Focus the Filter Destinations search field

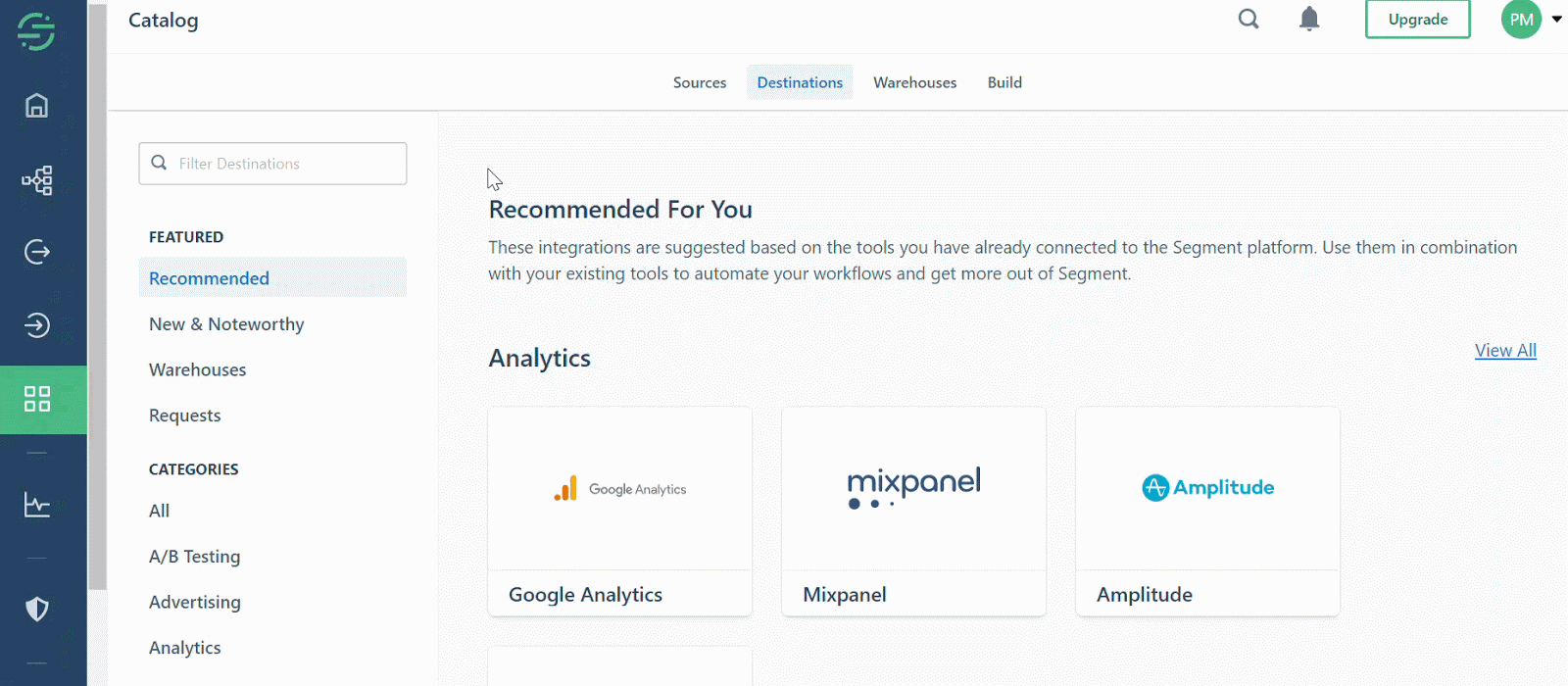click(272, 164)
